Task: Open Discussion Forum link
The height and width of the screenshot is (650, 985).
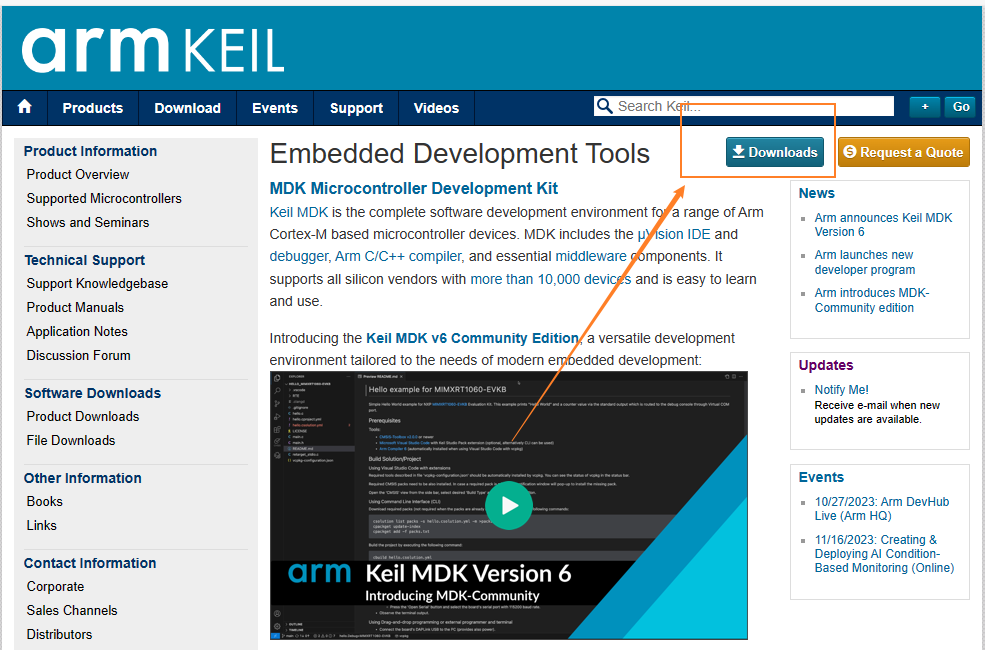Action: pyautogui.click(x=79, y=355)
